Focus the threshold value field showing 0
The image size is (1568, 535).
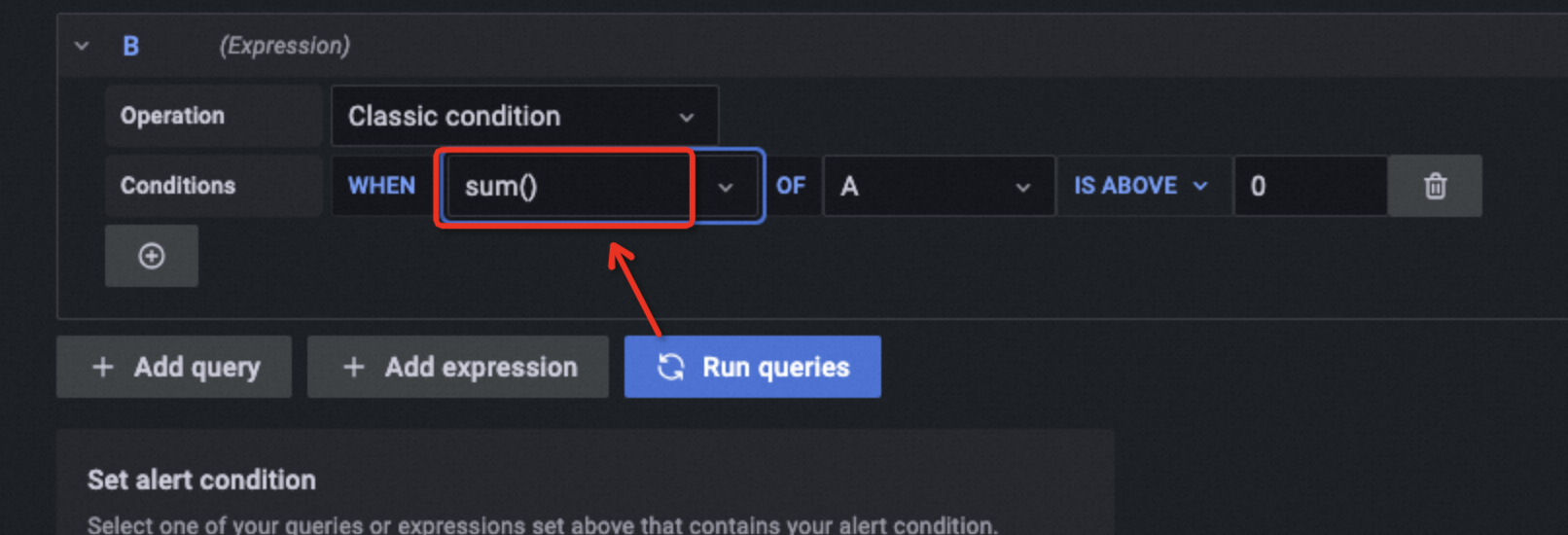pyautogui.click(x=1310, y=186)
